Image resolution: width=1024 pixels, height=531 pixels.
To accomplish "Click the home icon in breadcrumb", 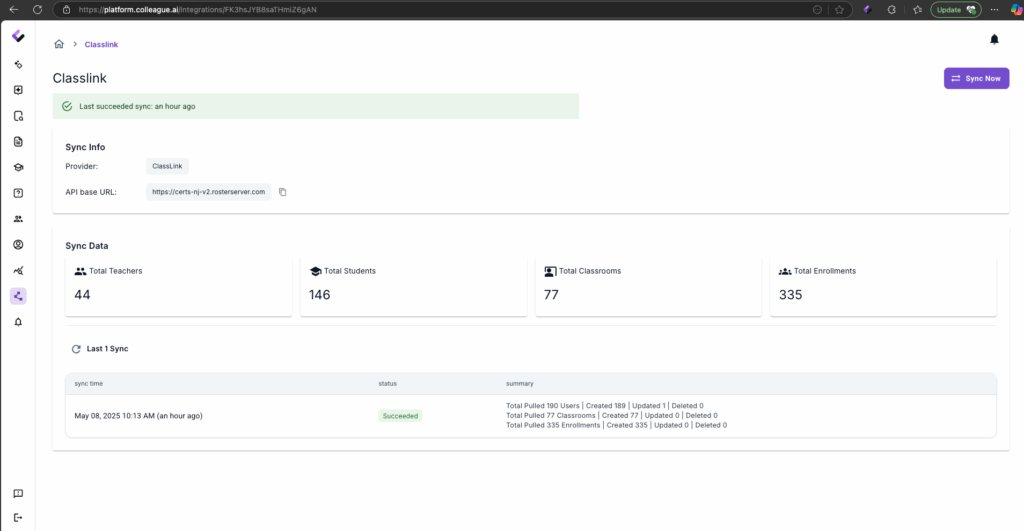I will click(x=59, y=44).
